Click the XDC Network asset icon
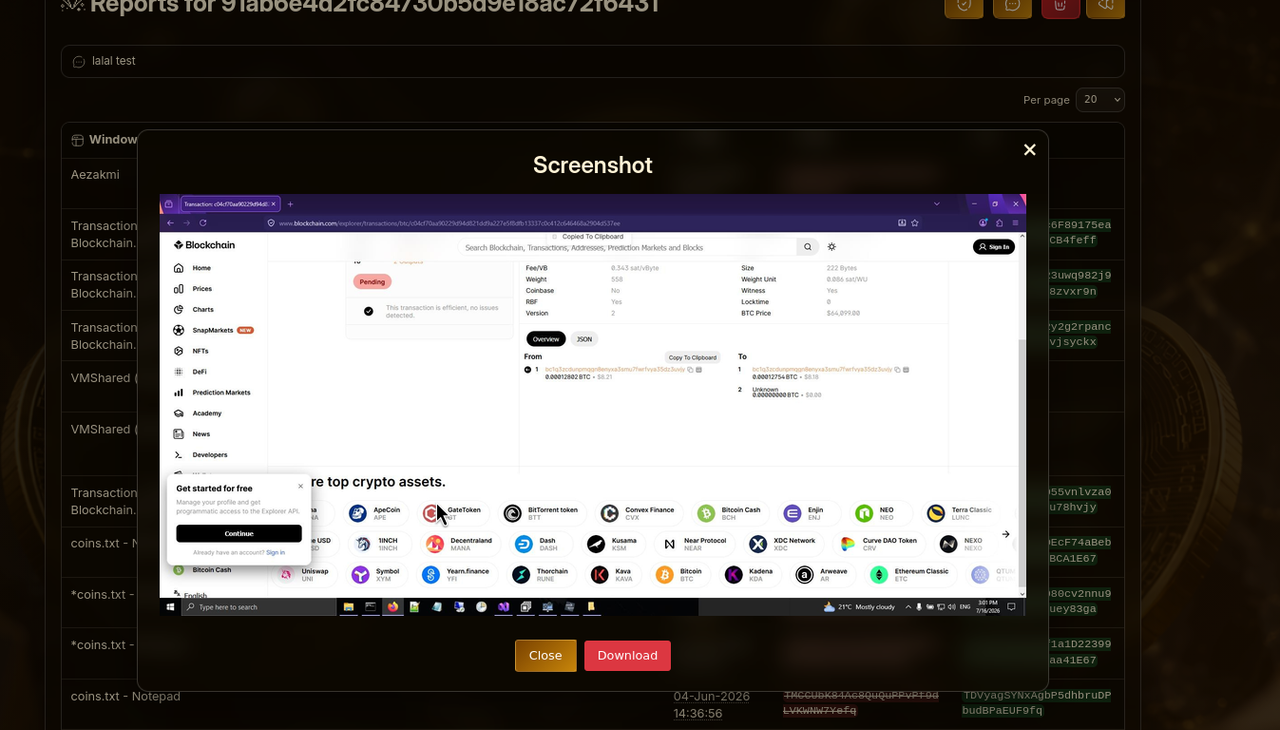 click(x=758, y=544)
